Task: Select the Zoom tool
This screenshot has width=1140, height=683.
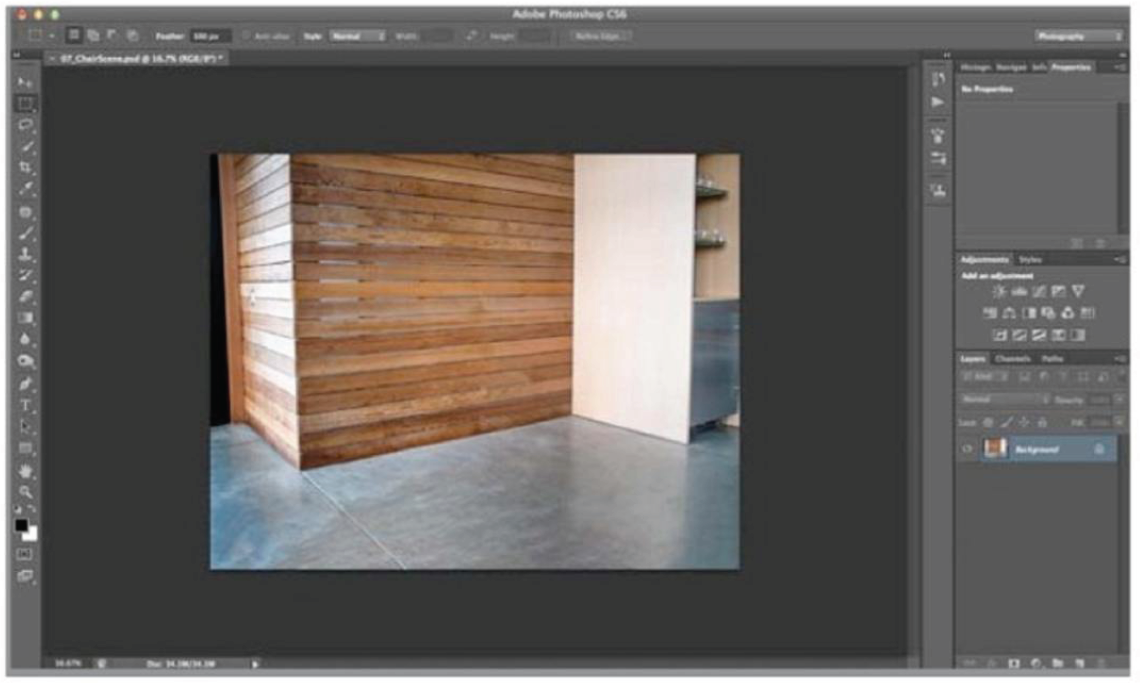Action: (25, 492)
